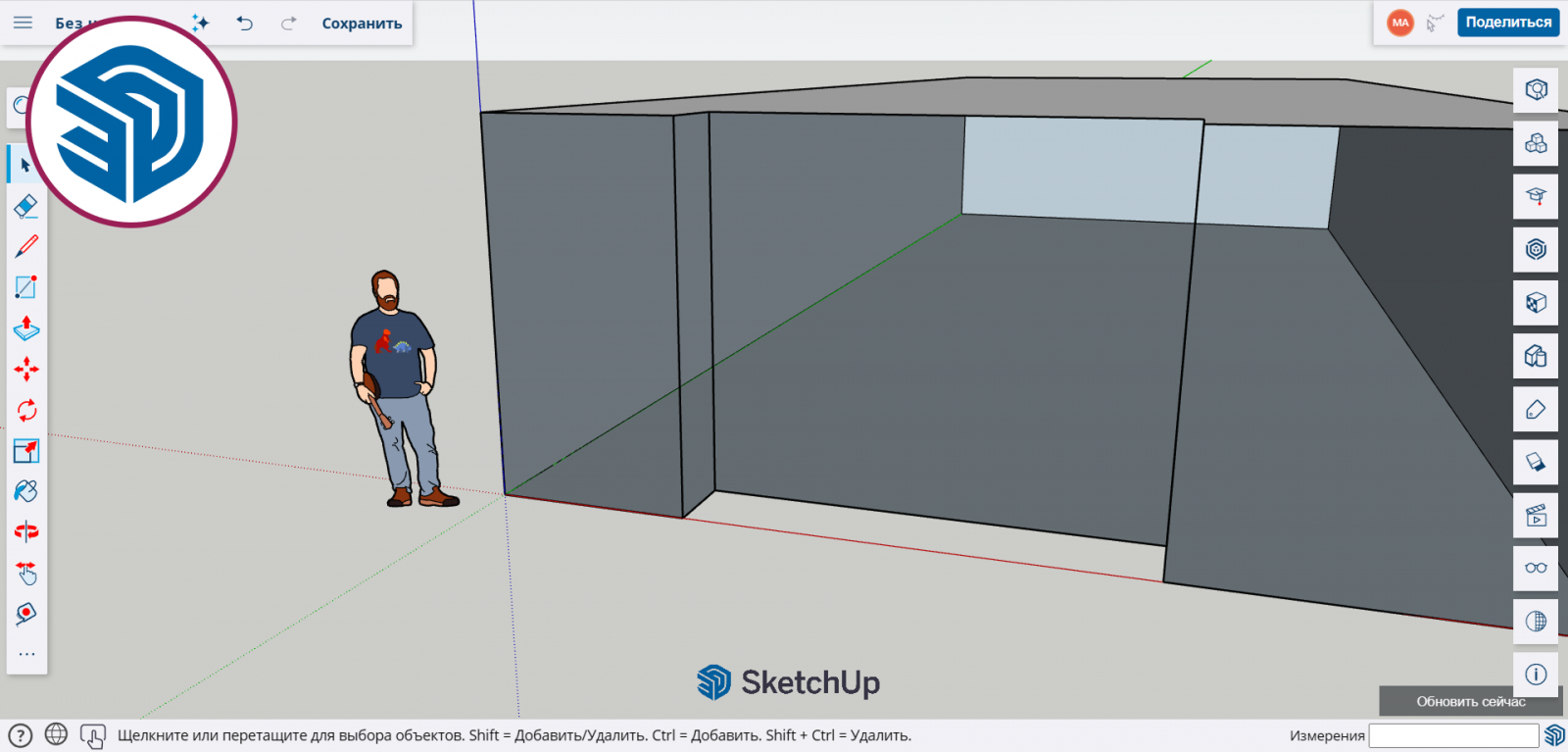Expand more tools with the three dots

(x=26, y=654)
